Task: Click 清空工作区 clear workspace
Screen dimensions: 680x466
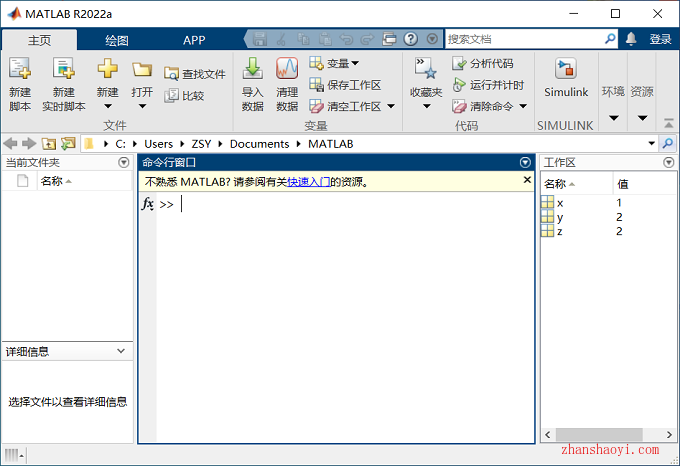Action: pyautogui.click(x=345, y=106)
